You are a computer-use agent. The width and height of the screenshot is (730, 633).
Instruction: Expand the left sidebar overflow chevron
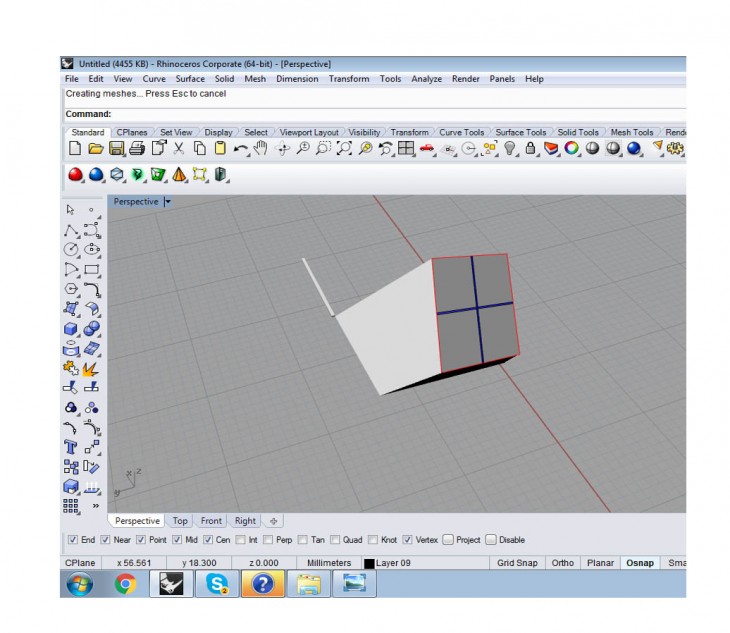[x=95, y=506]
